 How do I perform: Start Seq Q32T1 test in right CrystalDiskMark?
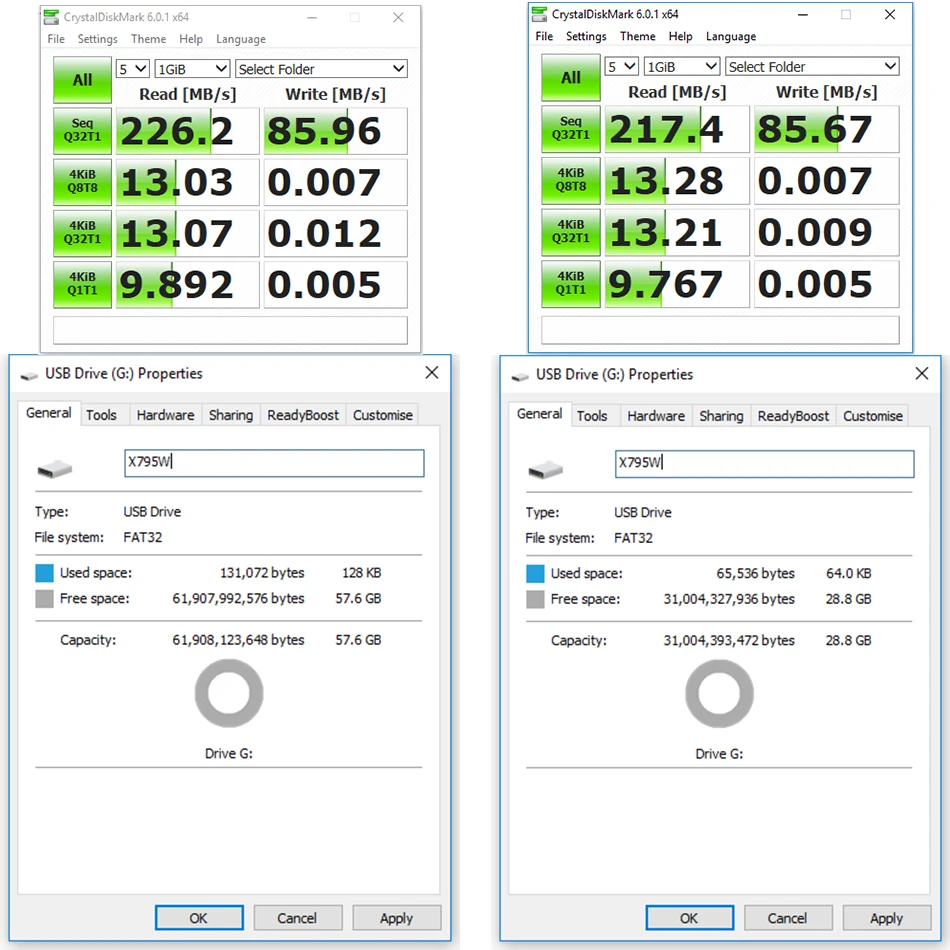(x=571, y=128)
